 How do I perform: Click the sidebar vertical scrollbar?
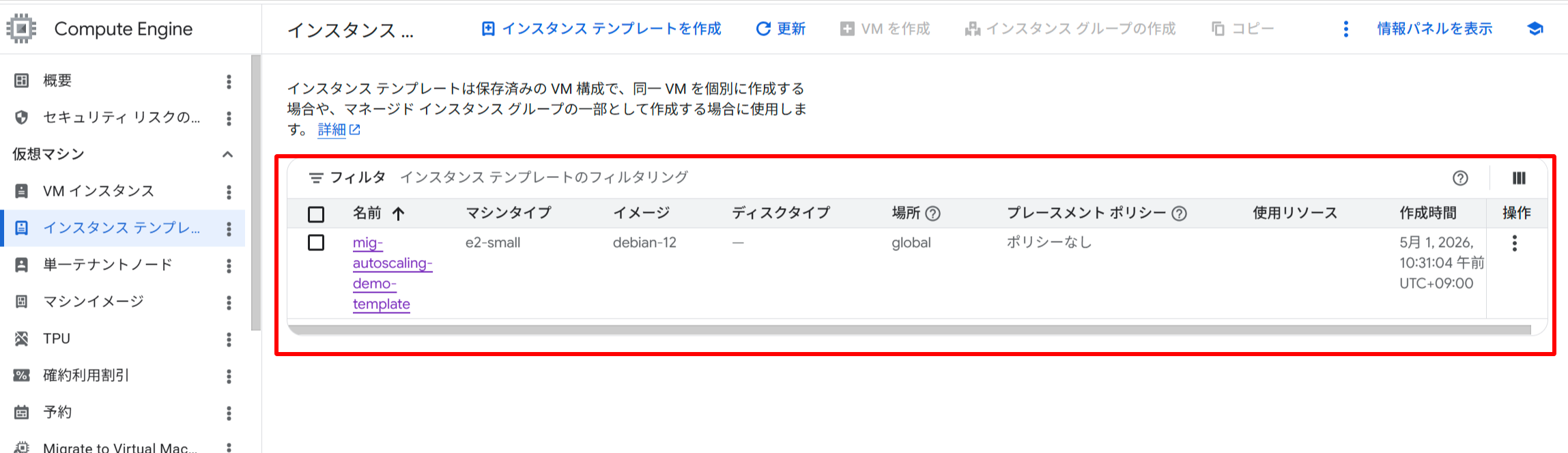click(256, 193)
